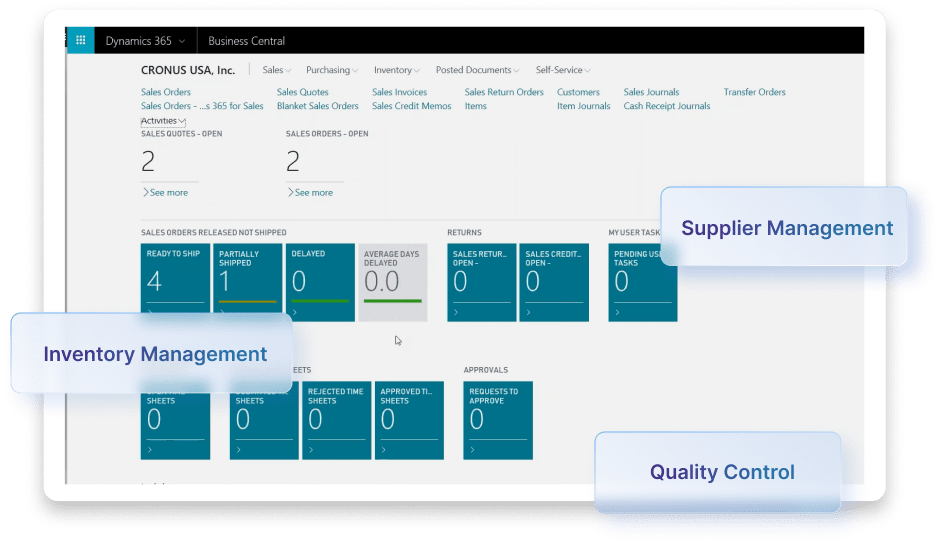938x544 pixels.
Task: Open Blanket Sales Orders link
Action: pos(318,106)
